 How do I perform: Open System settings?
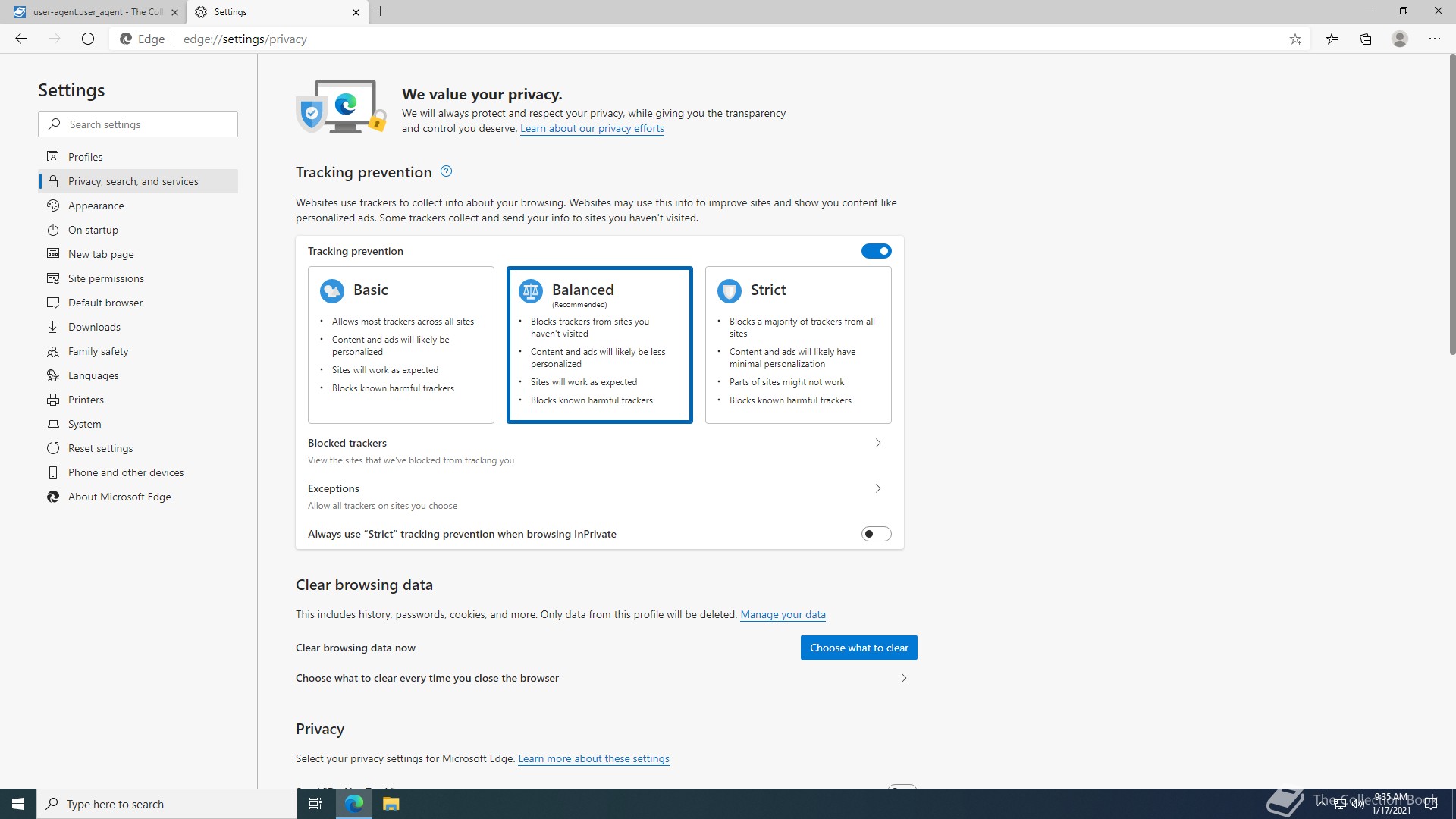(x=138, y=424)
